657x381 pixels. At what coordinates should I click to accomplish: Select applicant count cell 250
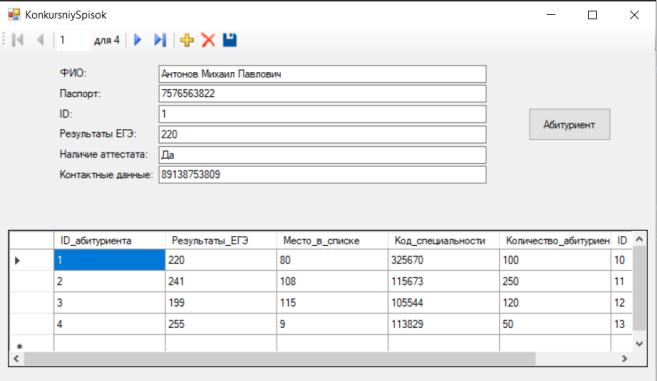point(555,281)
